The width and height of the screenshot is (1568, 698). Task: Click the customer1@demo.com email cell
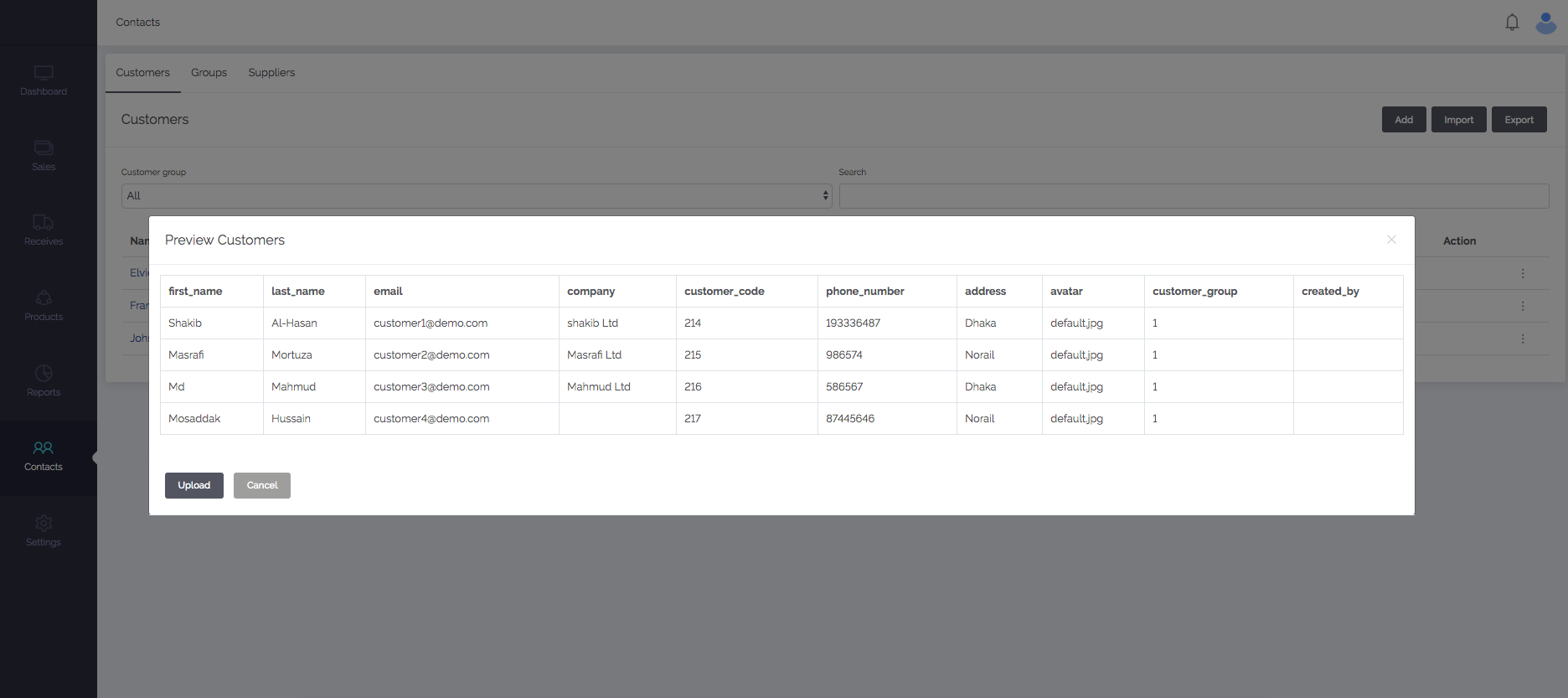click(x=431, y=323)
